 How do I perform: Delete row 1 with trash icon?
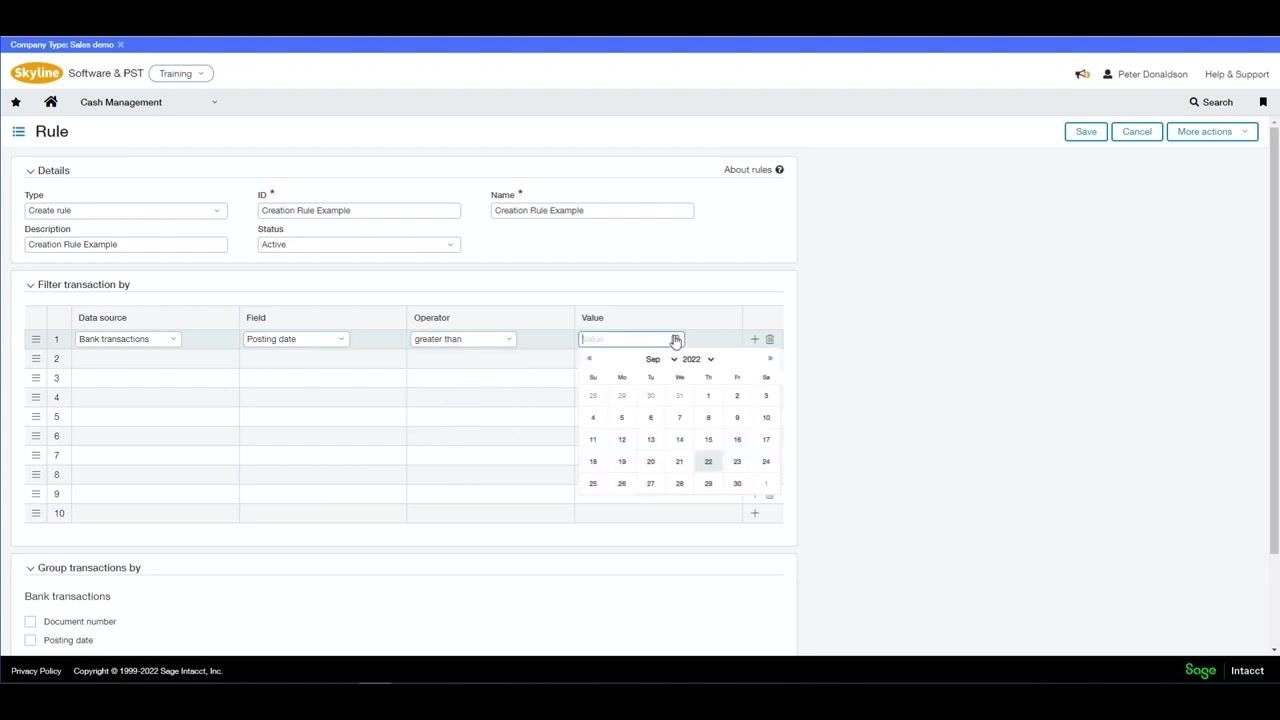pos(769,339)
